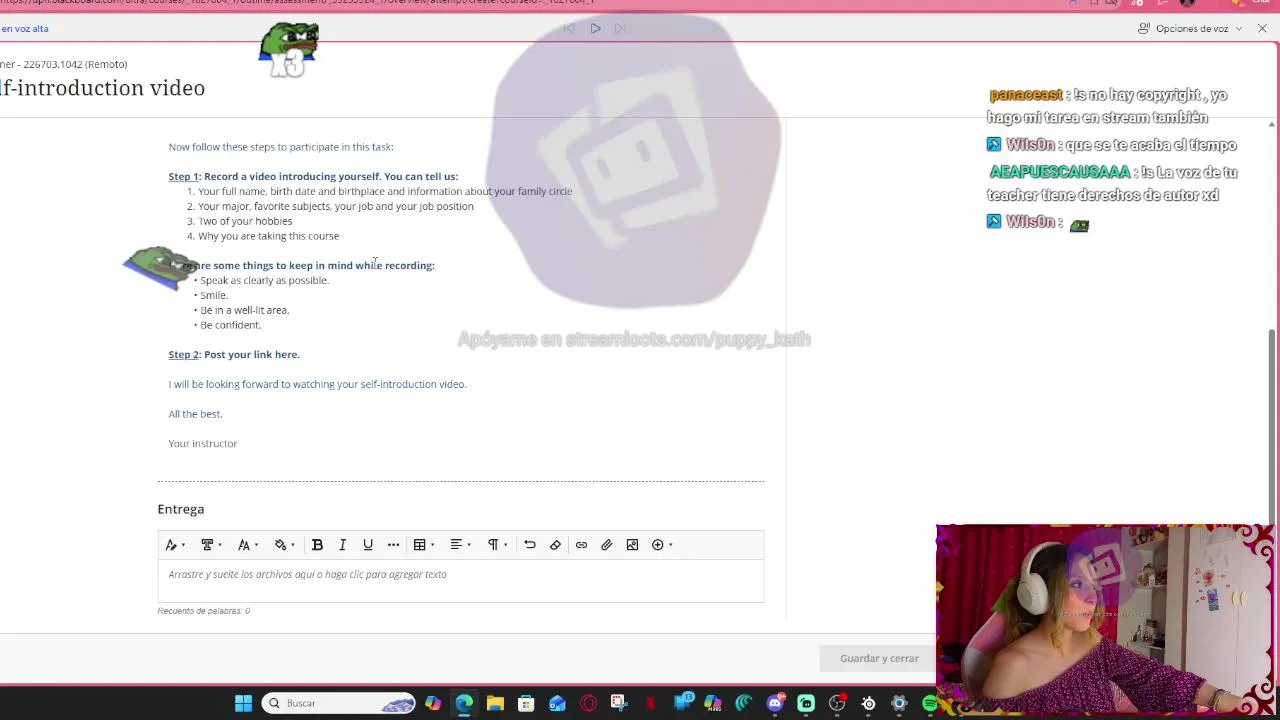
Task: Open the text style dropdown
Action: tap(175, 545)
